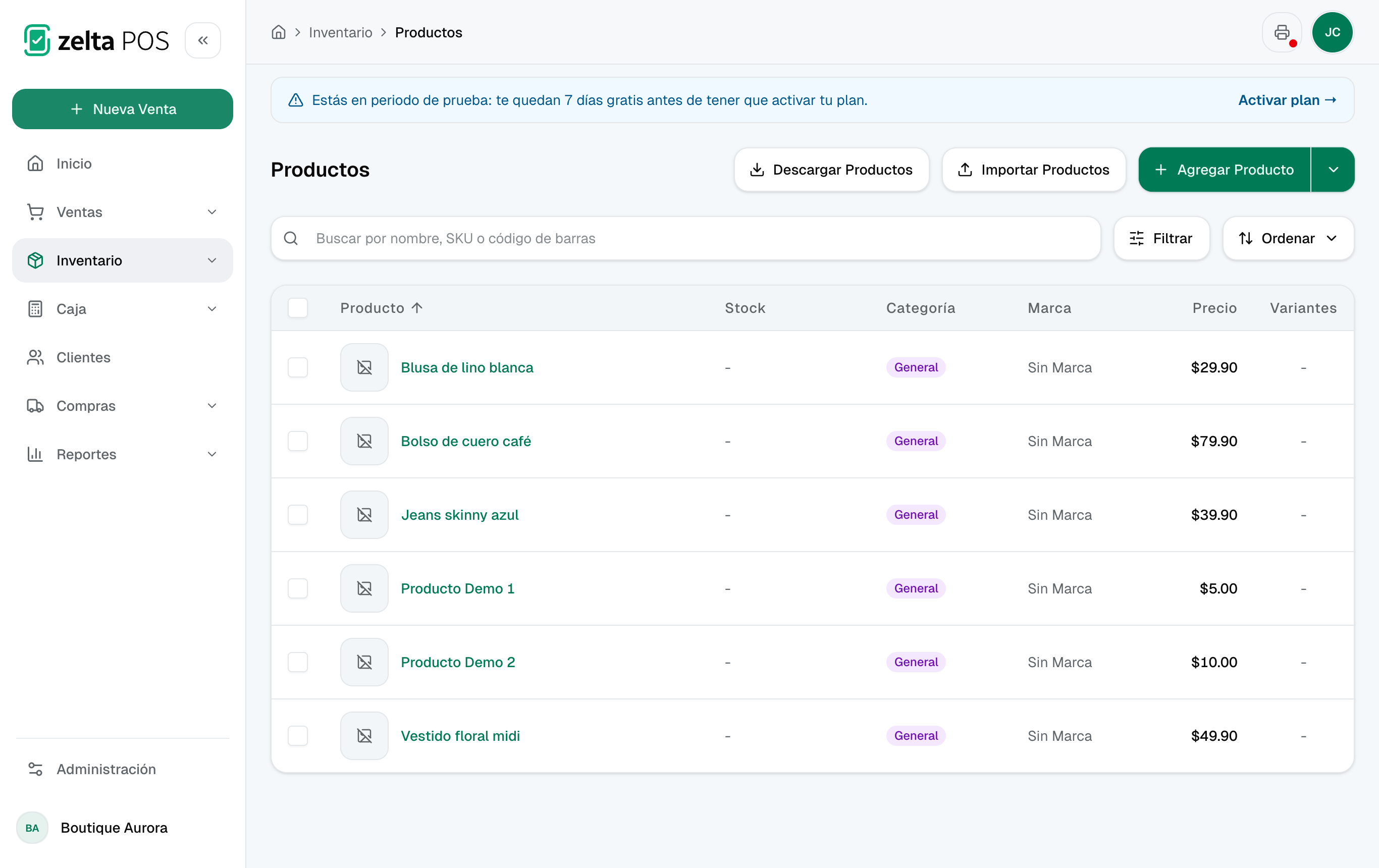
Task: Click the Variantes column header
Action: (1303, 308)
